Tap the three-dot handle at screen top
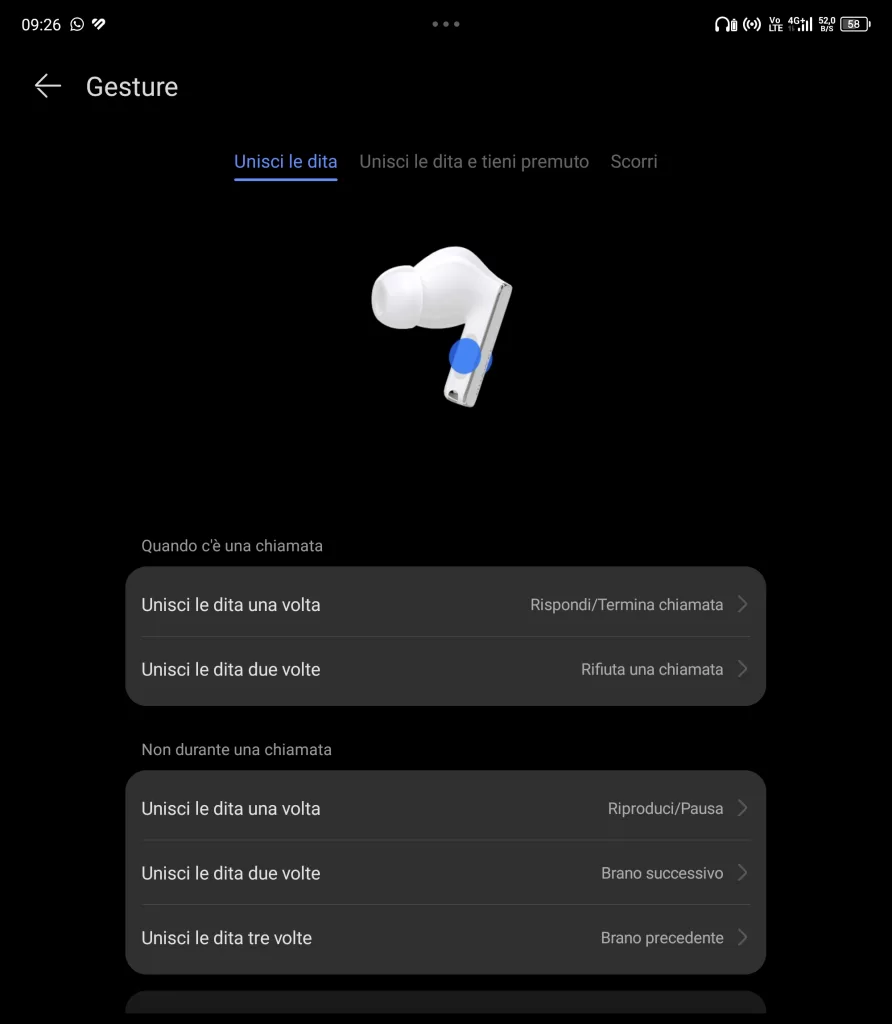The width and height of the screenshot is (892, 1024). (446, 24)
